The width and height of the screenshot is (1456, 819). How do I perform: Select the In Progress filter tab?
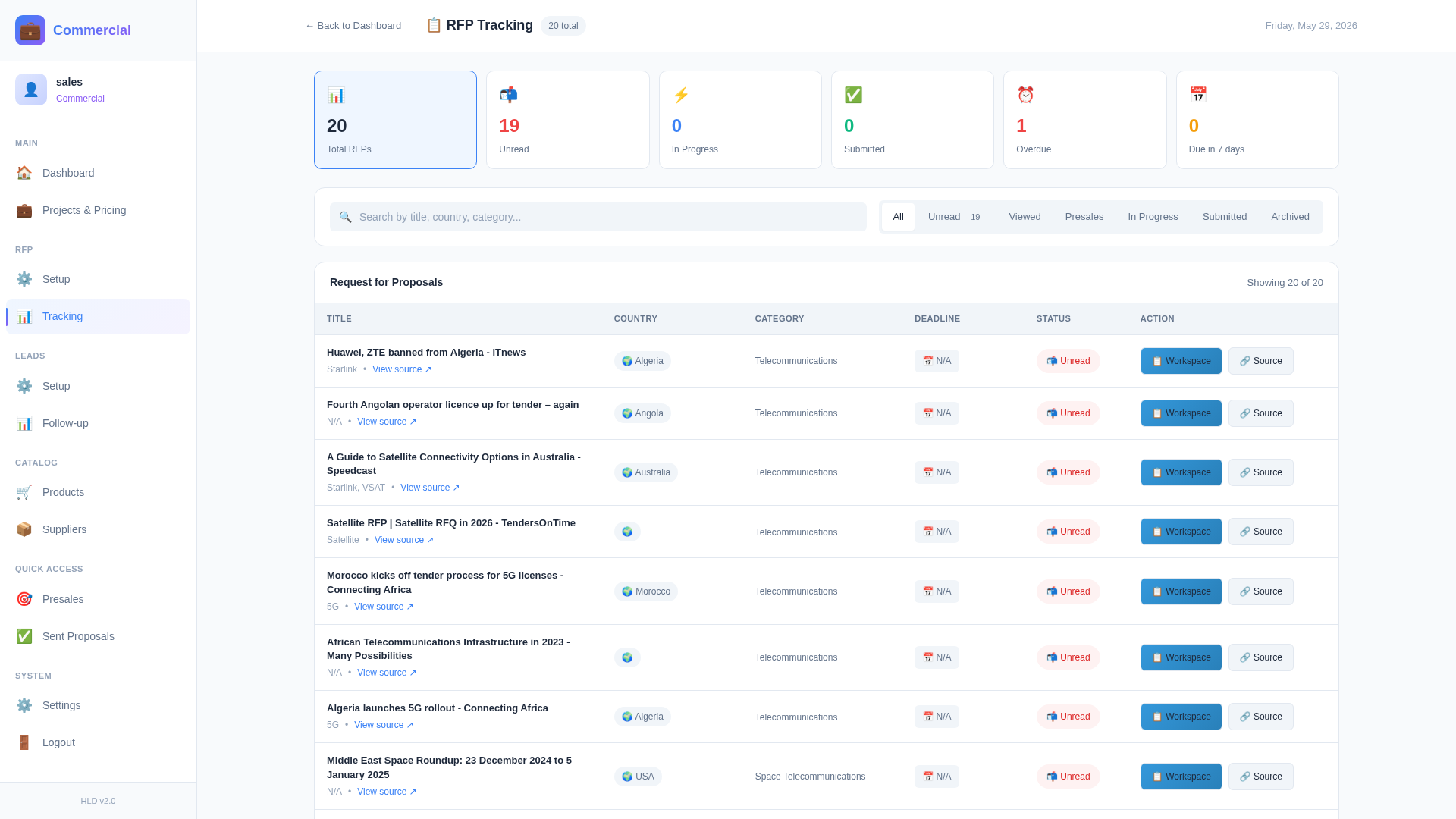pyautogui.click(x=1153, y=217)
